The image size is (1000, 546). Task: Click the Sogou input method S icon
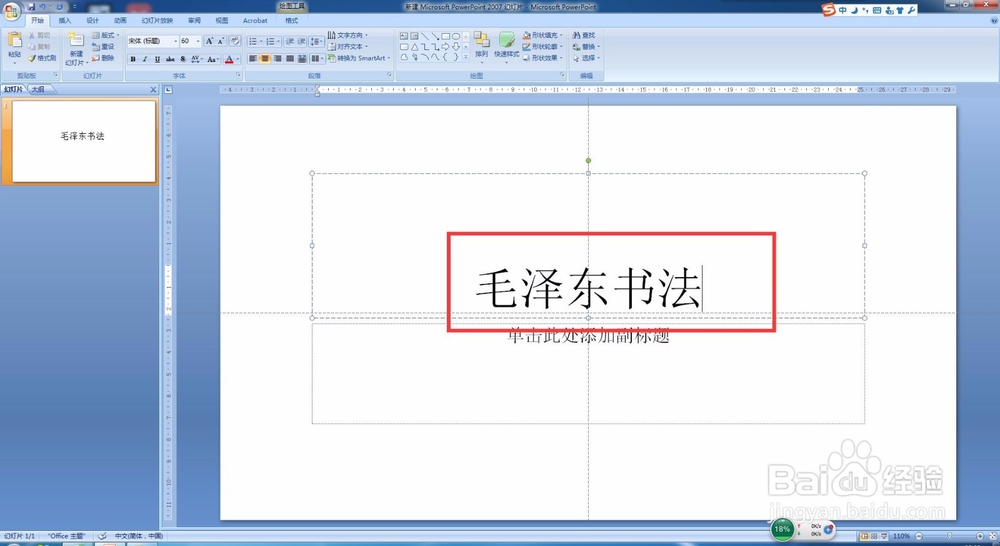(x=828, y=10)
